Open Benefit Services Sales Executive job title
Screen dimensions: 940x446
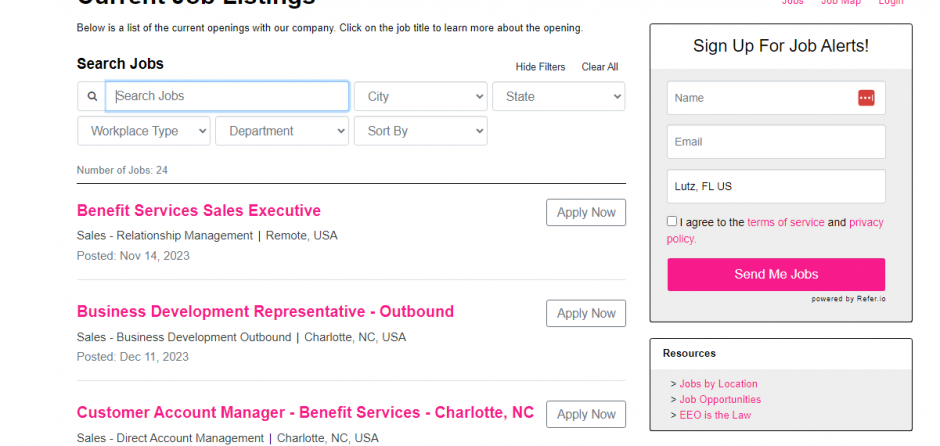pos(198,210)
